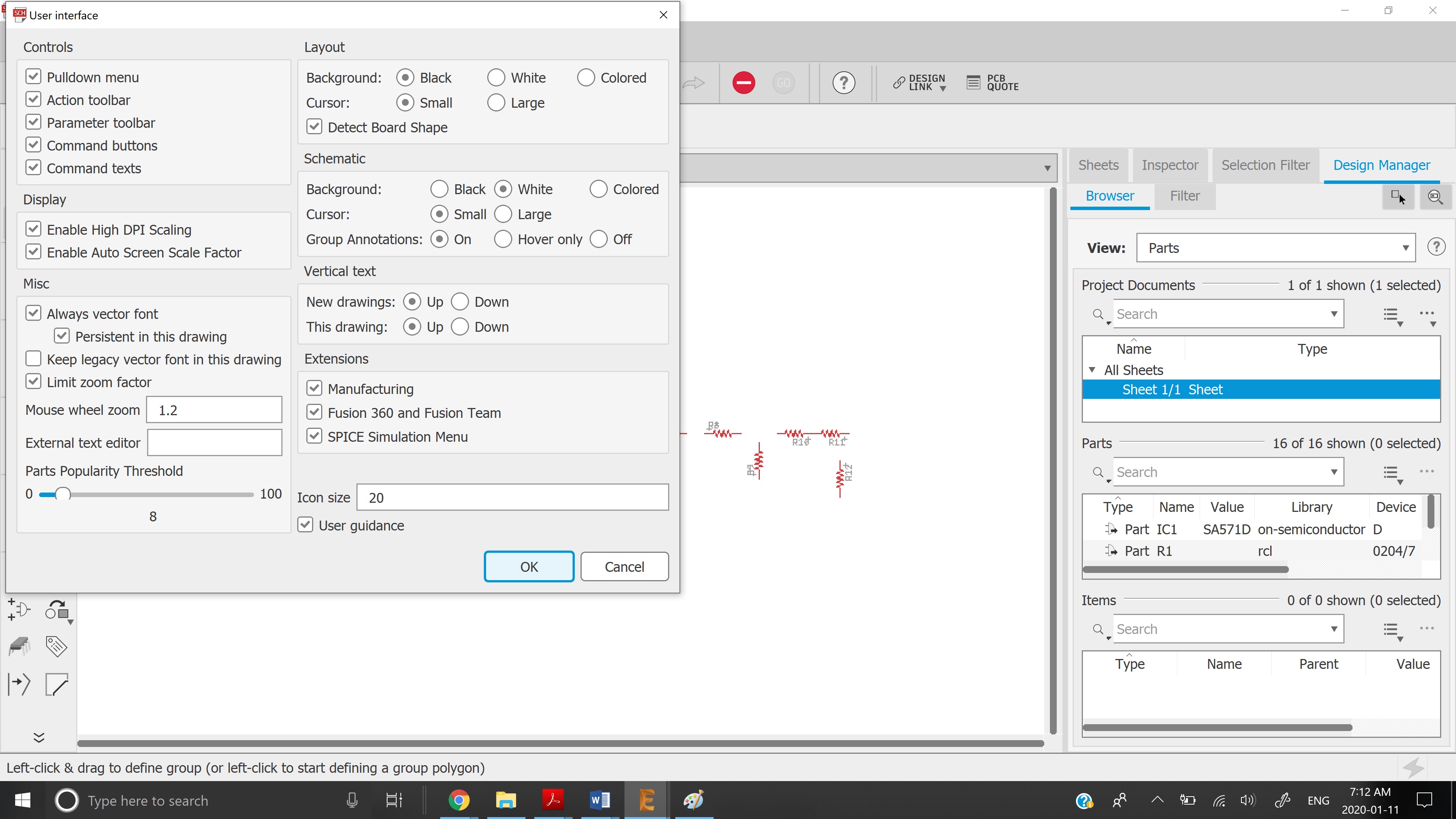Open the View Parts dropdown
The width and height of the screenshot is (1456, 819).
pos(1276,248)
